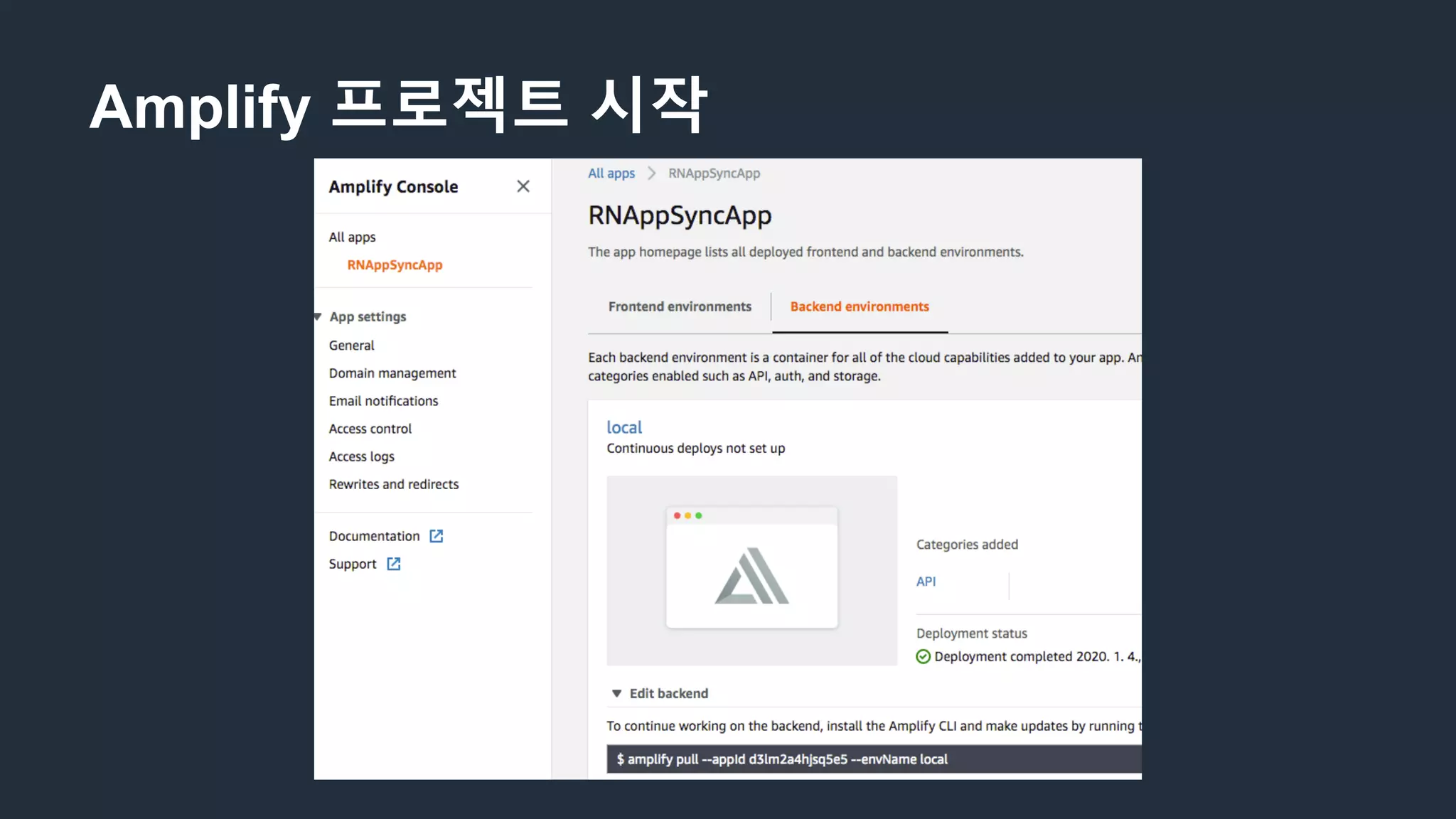Collapse the App settings section
This screenshot has height=819, width=1456.
[x=318, y=316]
